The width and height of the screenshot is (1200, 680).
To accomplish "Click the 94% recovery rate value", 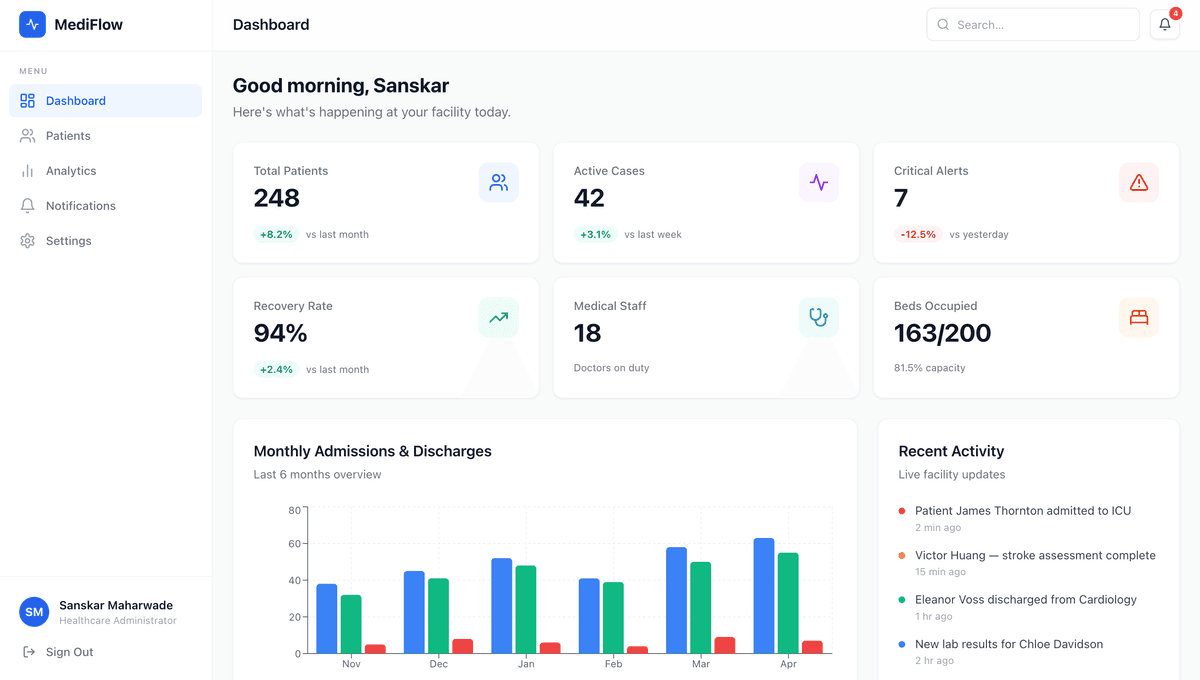I will click(281, 333).
